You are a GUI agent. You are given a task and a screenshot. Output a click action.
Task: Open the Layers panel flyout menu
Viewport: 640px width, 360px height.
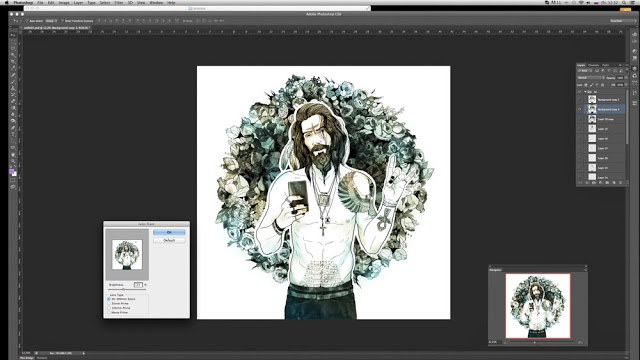tap(627, 65)
